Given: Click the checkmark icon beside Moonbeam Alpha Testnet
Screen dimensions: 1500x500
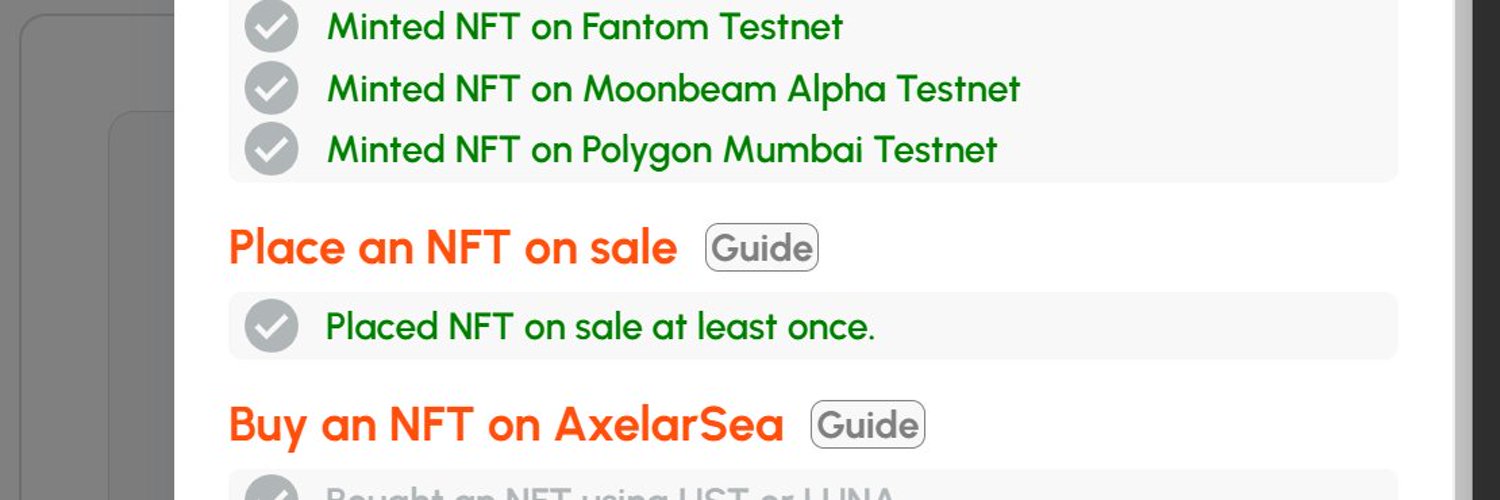Looking at the screenshot, I should coord(271,87).
